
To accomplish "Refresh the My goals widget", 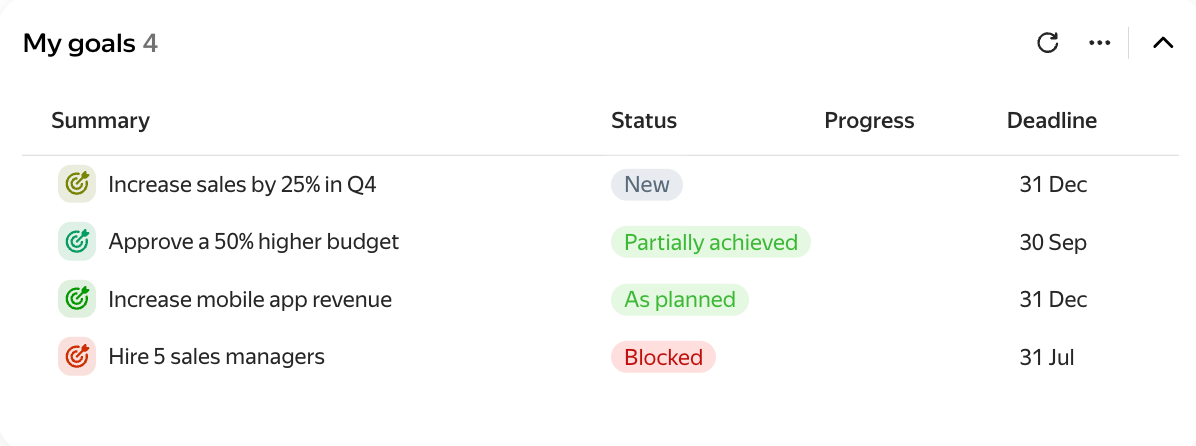I will pyautogui.click(x=1048, y=43).
